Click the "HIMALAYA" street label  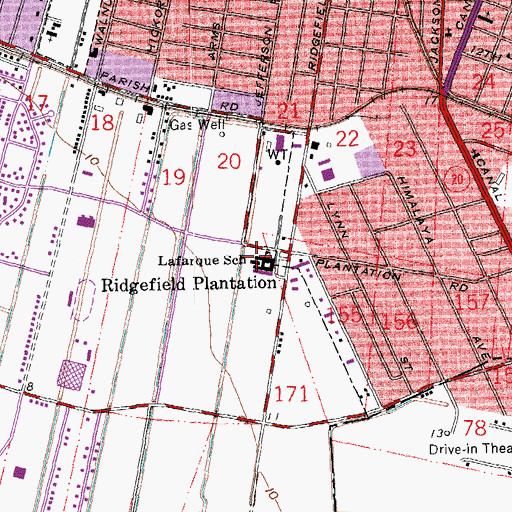(x=416, y=210)
